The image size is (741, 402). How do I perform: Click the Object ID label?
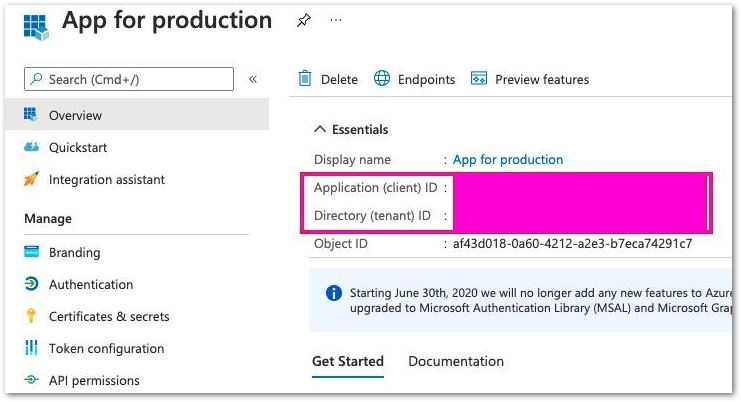click(340, 244)
